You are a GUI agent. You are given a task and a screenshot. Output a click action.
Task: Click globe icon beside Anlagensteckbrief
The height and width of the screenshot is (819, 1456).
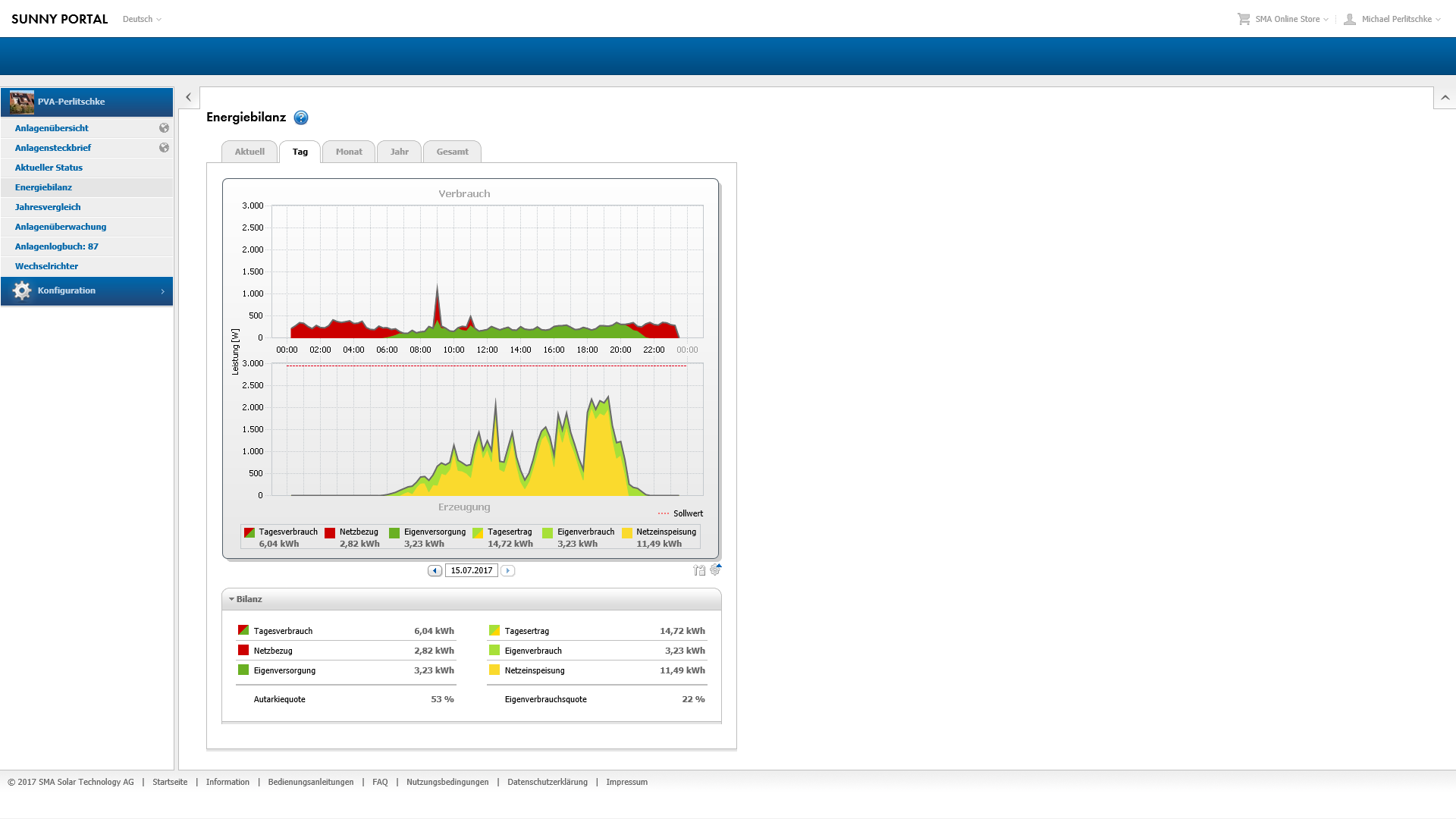[164, 148]
